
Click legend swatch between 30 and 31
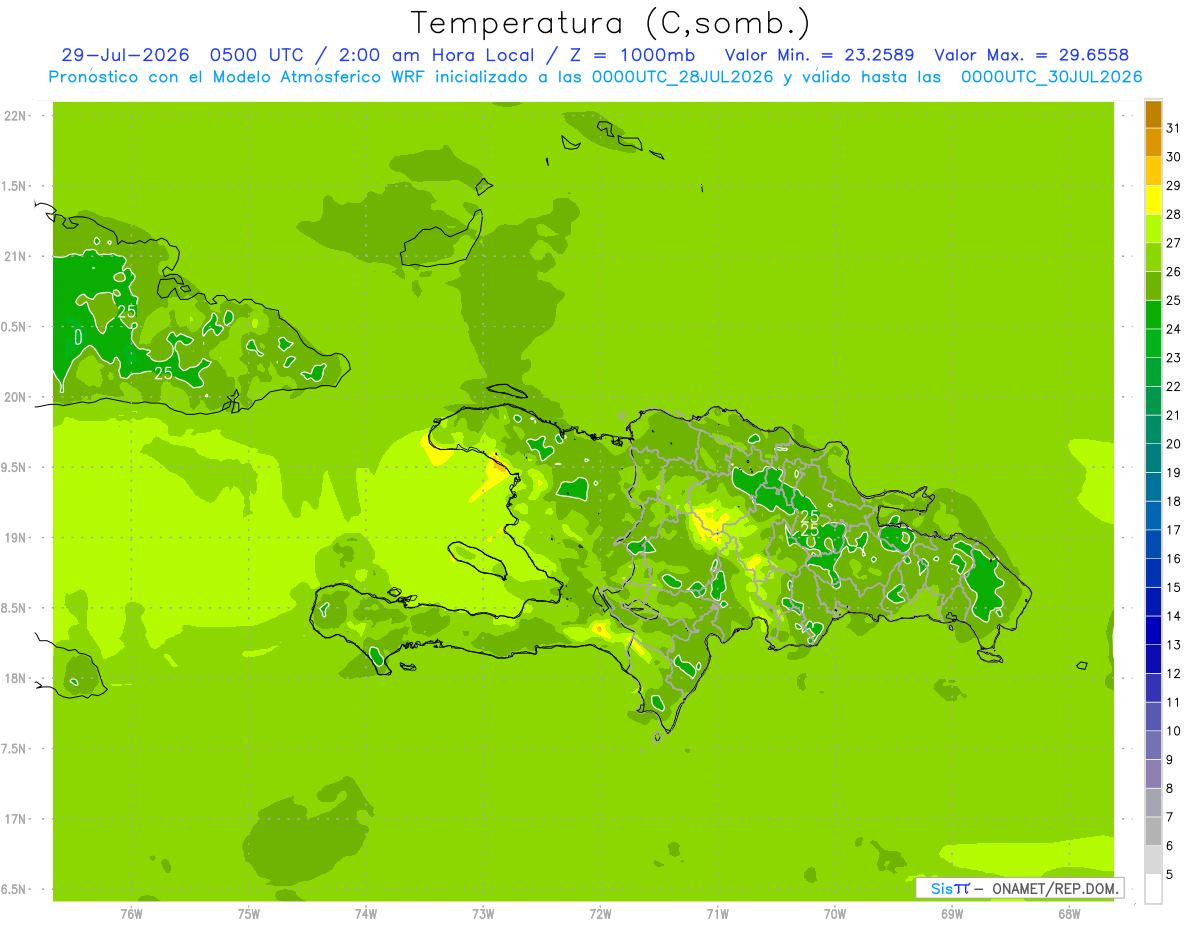click(x=1153, y=143)
